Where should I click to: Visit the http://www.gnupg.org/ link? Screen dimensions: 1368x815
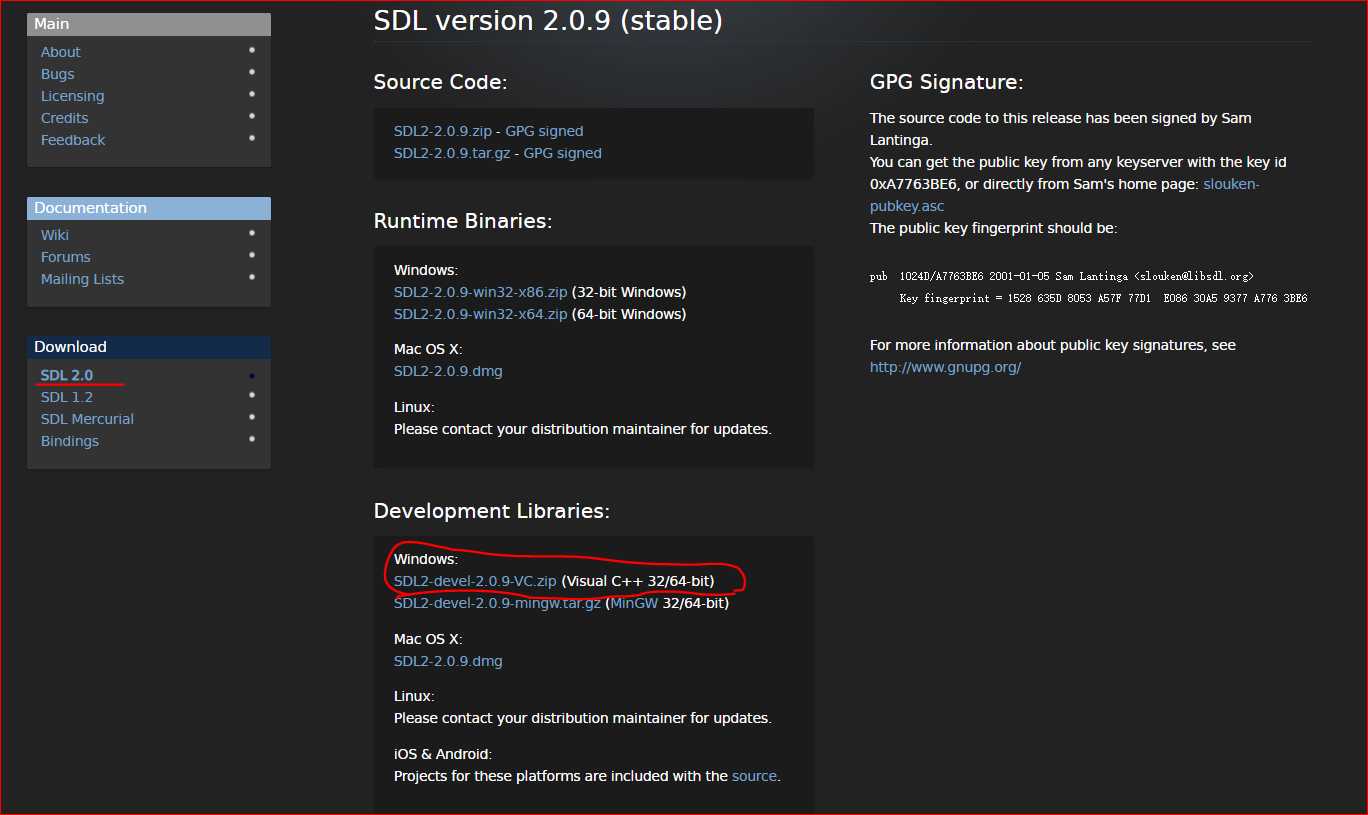[945, 367]
